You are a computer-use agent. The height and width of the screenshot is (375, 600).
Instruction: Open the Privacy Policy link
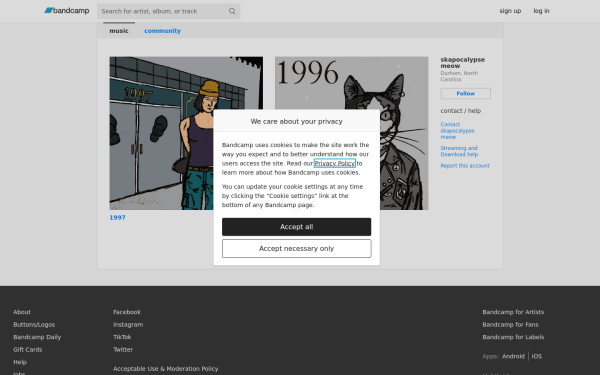point(334,163)
